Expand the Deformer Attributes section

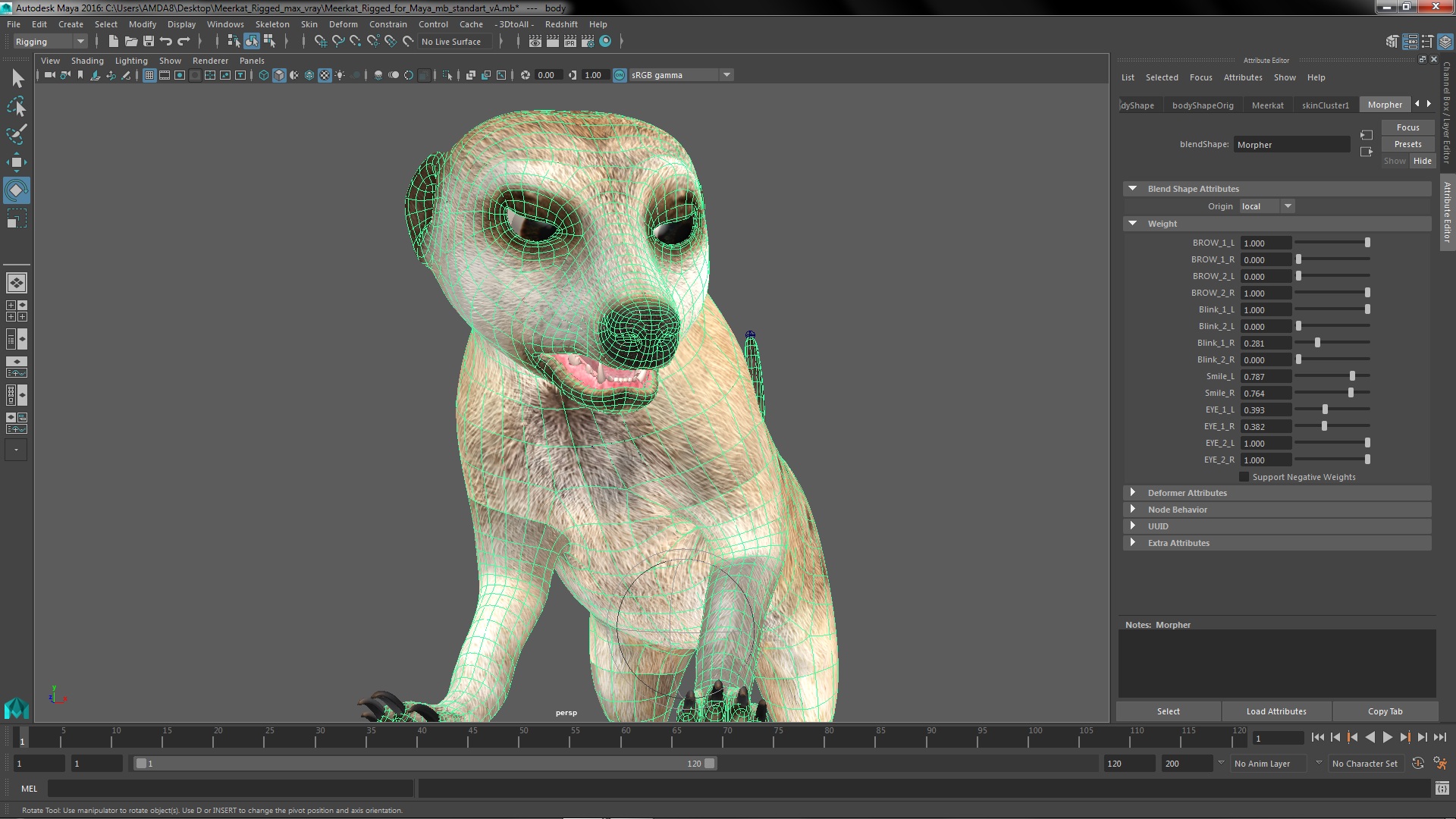coord(1133,493)
